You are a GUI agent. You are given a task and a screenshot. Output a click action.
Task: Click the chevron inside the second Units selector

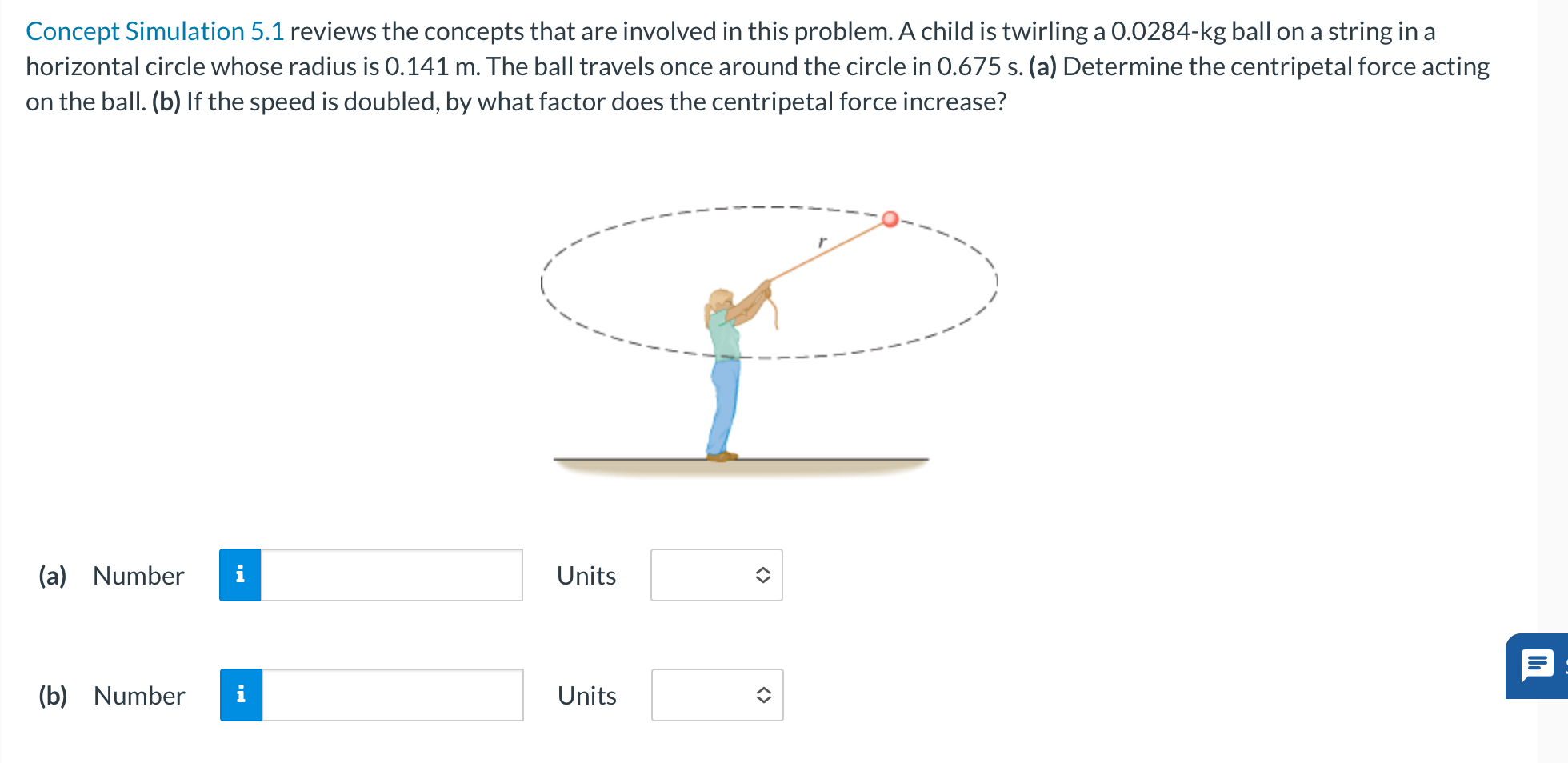[x=762, y=694]
